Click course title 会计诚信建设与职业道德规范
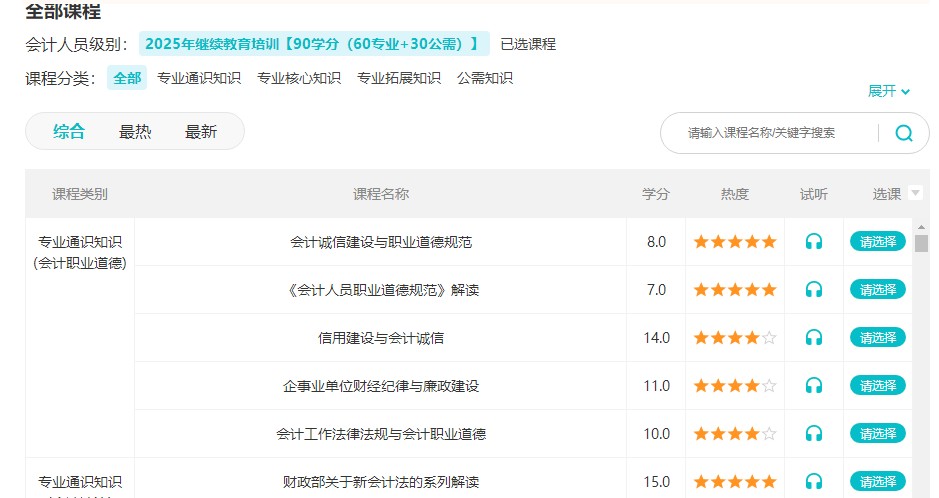939x498 pixels. point(381,242)
